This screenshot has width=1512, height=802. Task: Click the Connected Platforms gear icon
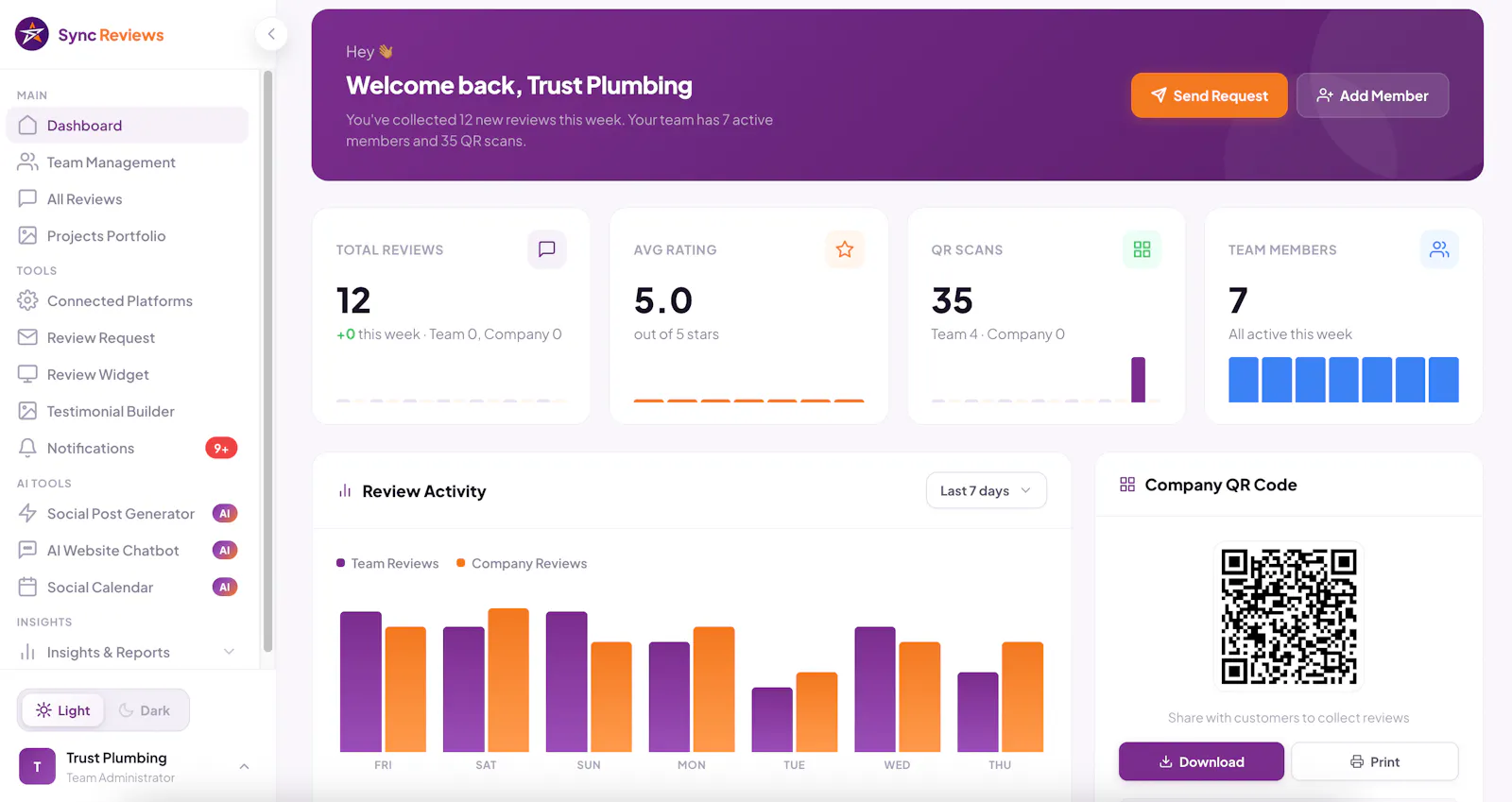click(x=27, y=300)
